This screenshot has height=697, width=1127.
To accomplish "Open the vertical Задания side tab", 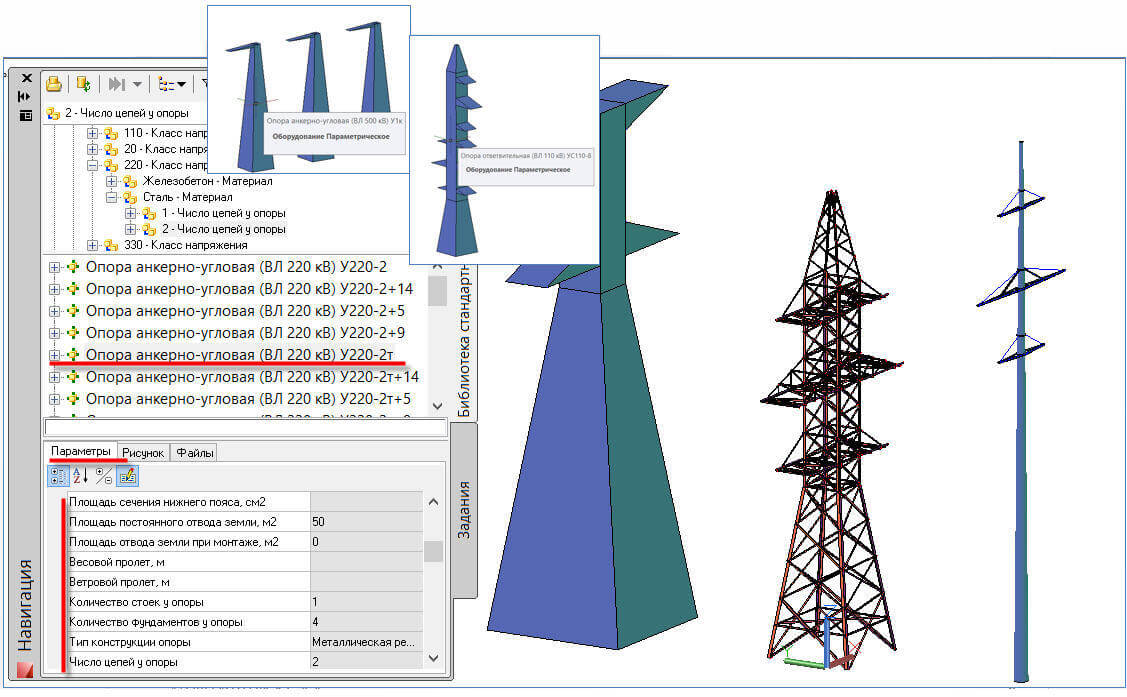I will coord(464,510).
